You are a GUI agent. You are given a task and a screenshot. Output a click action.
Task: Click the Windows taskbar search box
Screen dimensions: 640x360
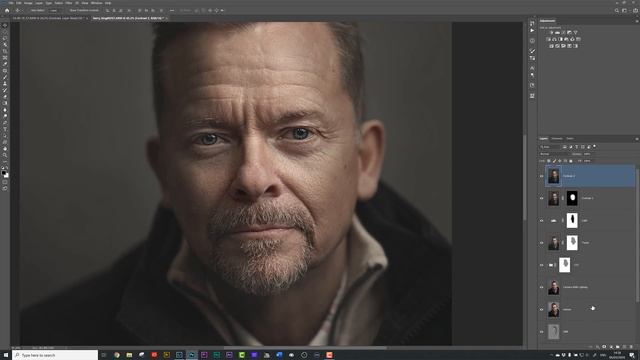pos(55,355)
